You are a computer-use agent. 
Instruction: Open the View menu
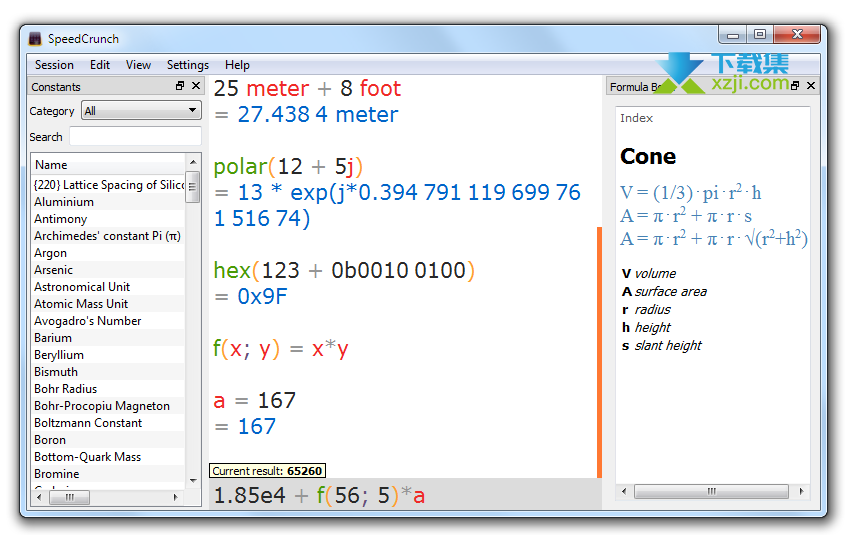(138, 65)
